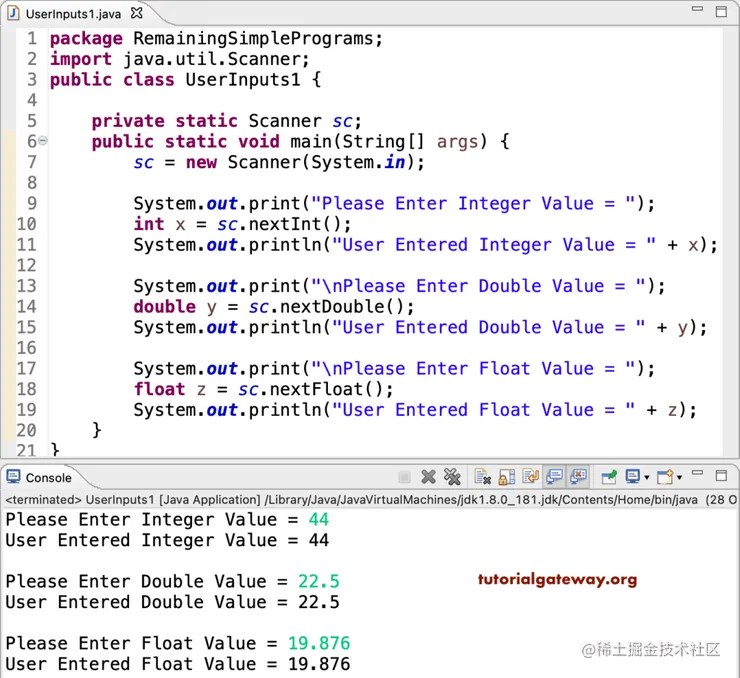740x678 pixels.
Task: Toggle Word Wrap in the console
Action: tap(530, 477)
